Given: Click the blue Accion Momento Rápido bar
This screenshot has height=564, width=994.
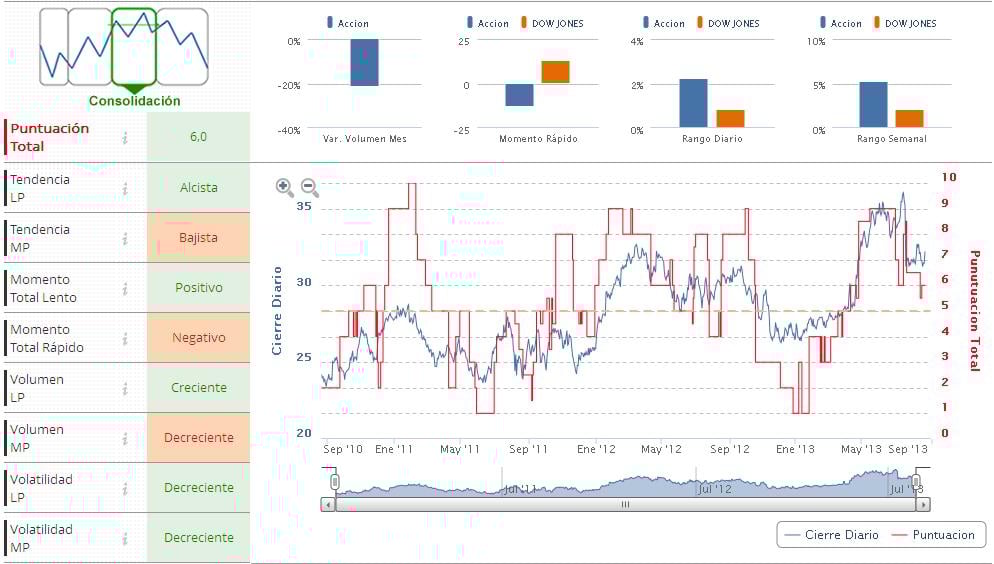Looking at the screenshot, I should click(x=519, y=95).
